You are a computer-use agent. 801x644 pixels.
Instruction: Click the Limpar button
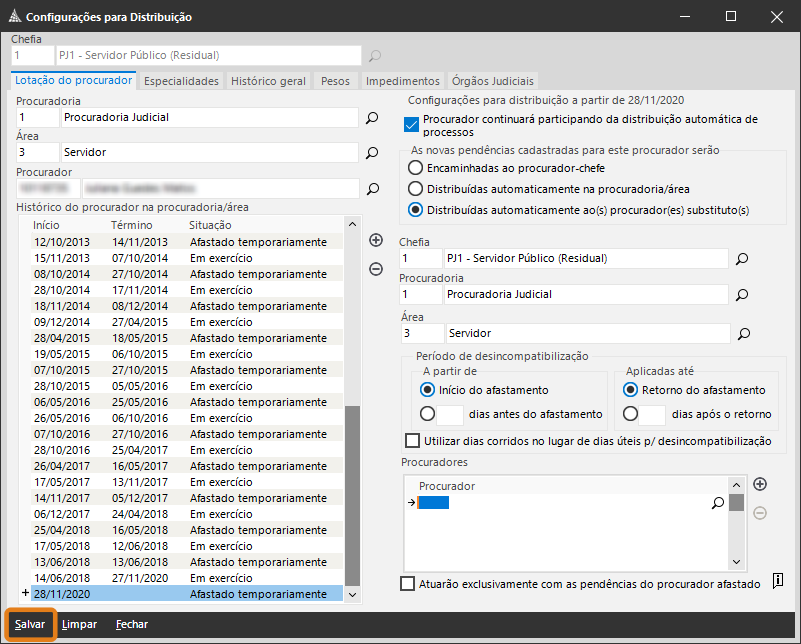pos(79,624)
